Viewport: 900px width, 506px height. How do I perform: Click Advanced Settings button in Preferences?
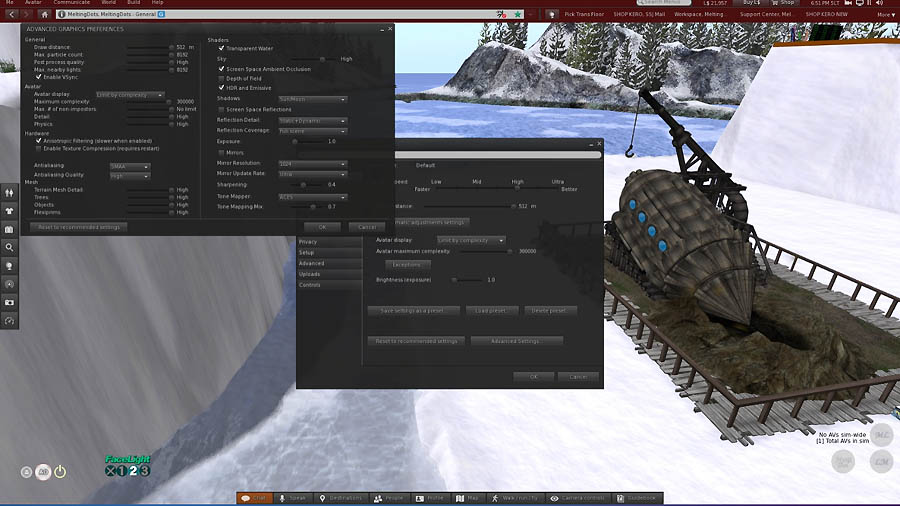pyautogui.click(x=516, y=341)
